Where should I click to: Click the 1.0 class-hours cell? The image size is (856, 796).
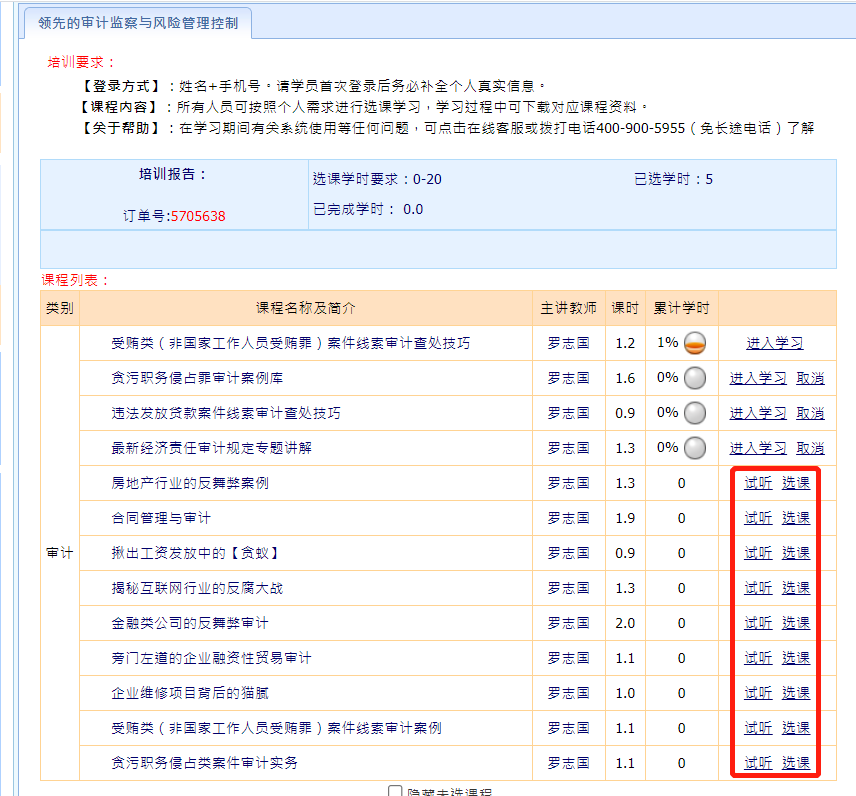click(x=625, y=693)
